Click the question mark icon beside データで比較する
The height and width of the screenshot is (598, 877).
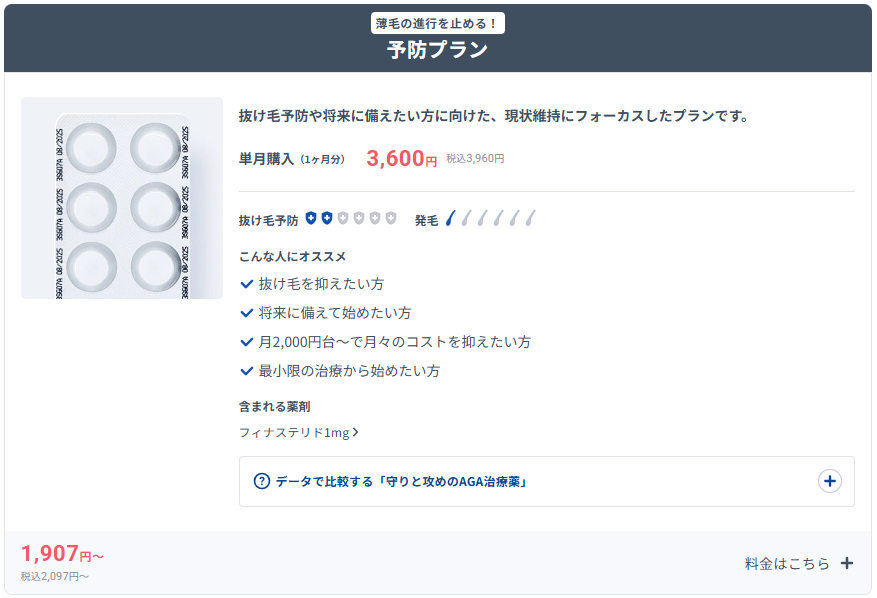tap(262, 481)
